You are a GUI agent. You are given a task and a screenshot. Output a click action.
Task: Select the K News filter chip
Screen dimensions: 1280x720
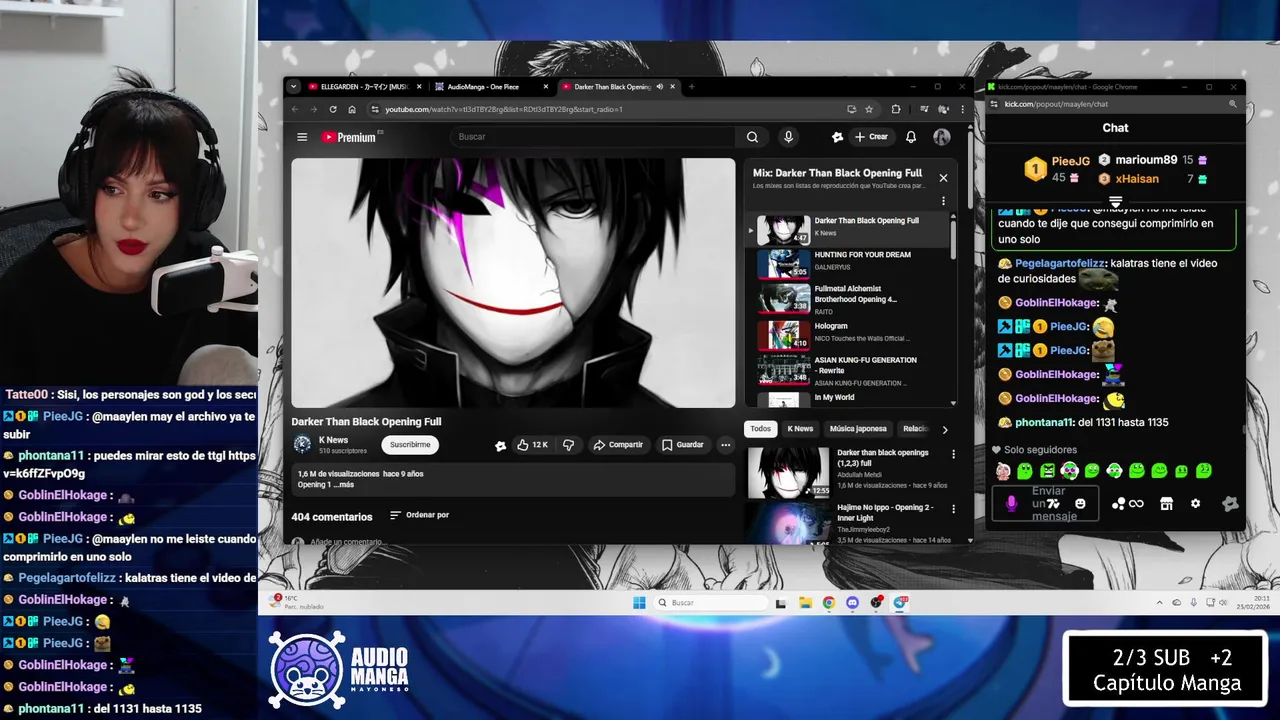[800, 429]
